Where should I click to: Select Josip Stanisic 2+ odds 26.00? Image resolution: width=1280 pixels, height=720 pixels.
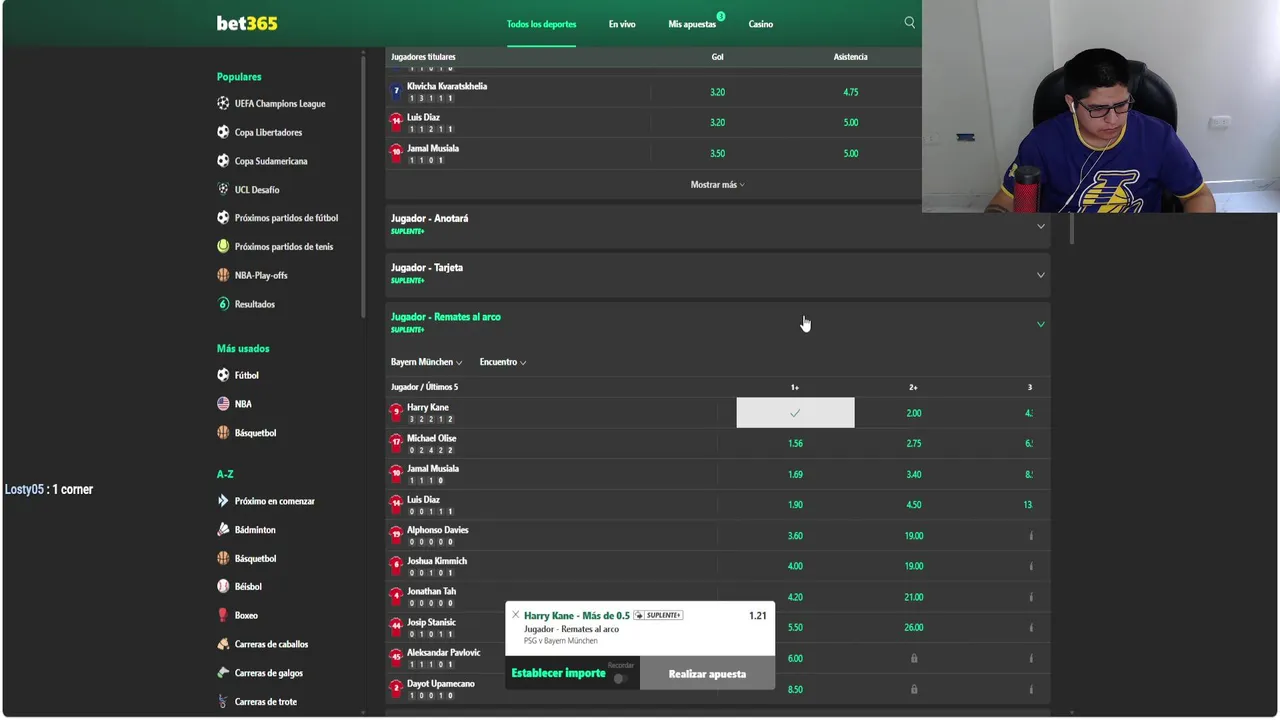(914, 628)
